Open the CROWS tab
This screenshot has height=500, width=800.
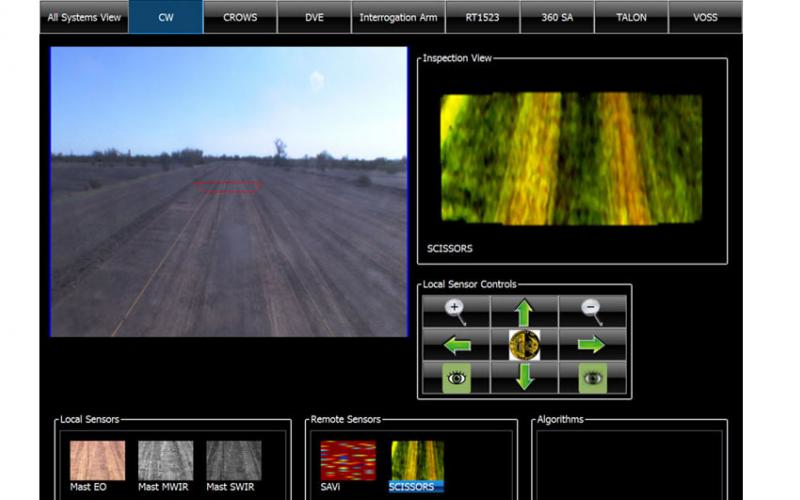240,17
